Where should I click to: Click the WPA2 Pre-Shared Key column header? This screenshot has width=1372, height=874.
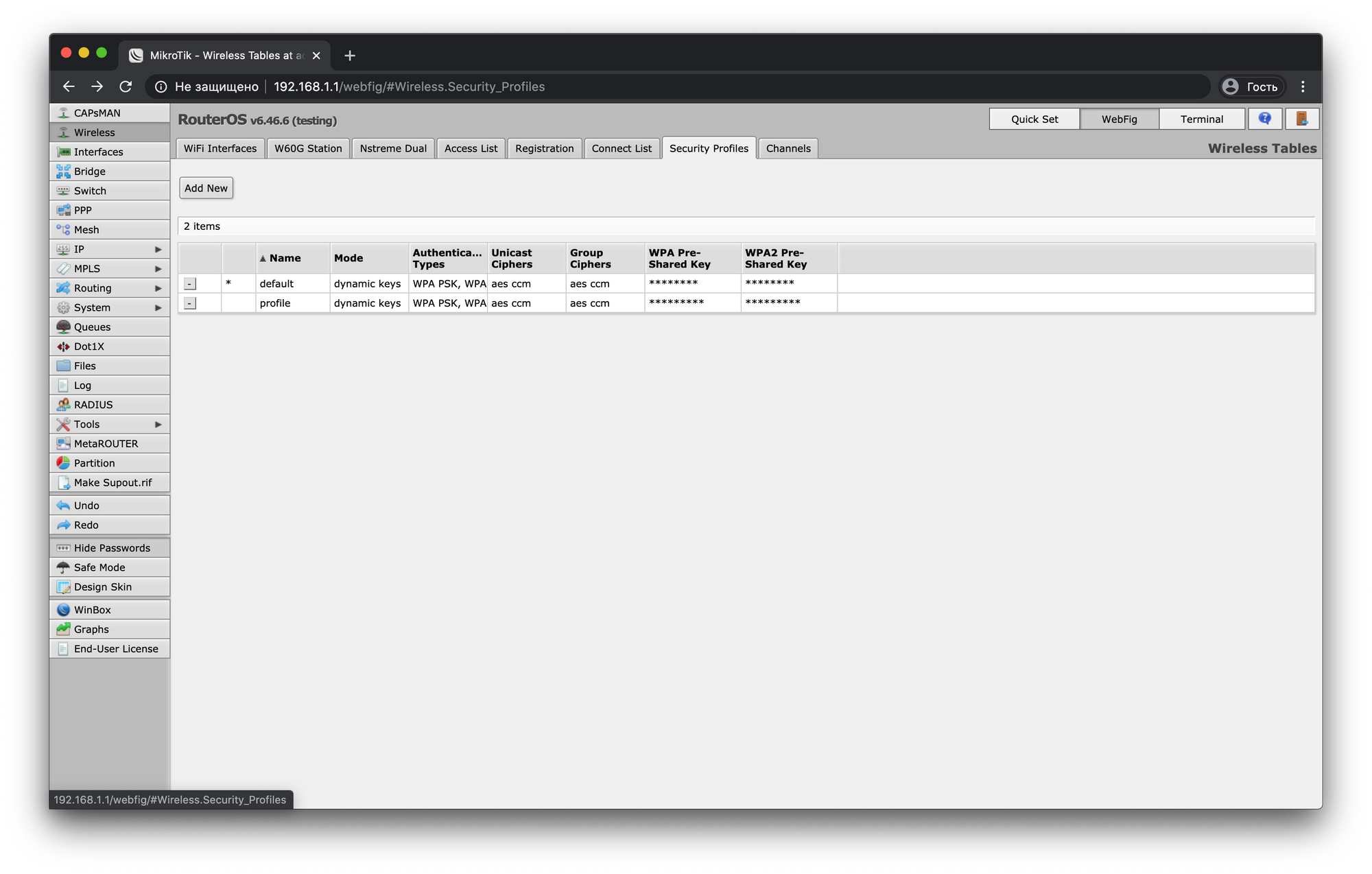[789, 259]
